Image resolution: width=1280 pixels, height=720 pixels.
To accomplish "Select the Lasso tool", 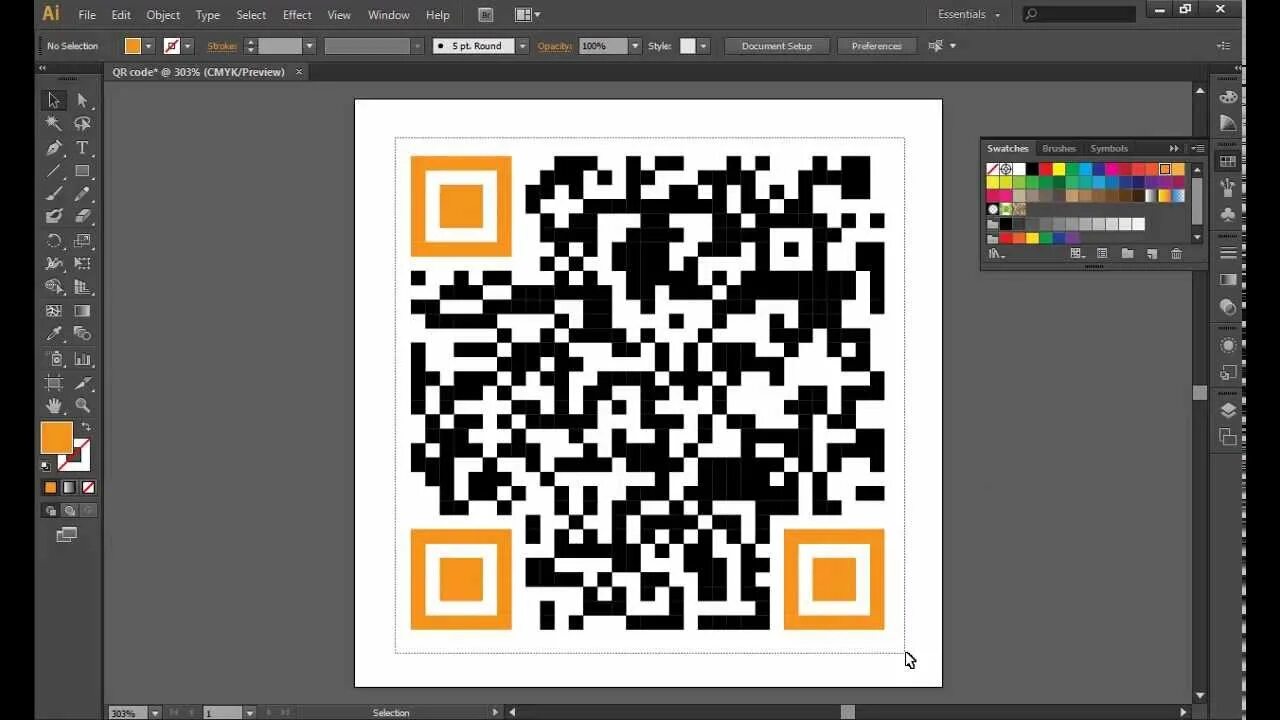I will coord(83,124).
